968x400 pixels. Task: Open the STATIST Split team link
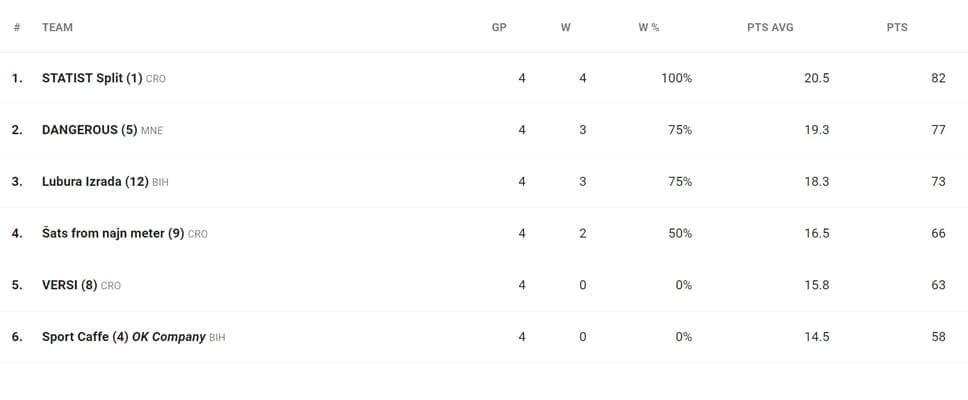[92, 78]
